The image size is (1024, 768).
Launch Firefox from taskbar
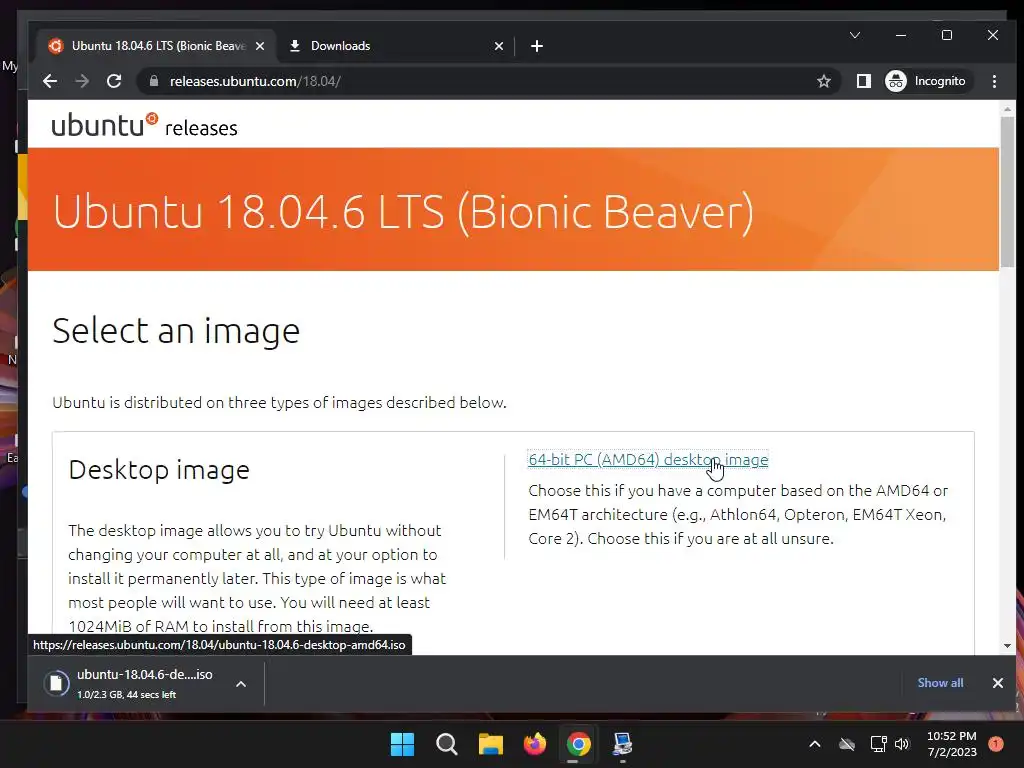[x=535, y=744]
